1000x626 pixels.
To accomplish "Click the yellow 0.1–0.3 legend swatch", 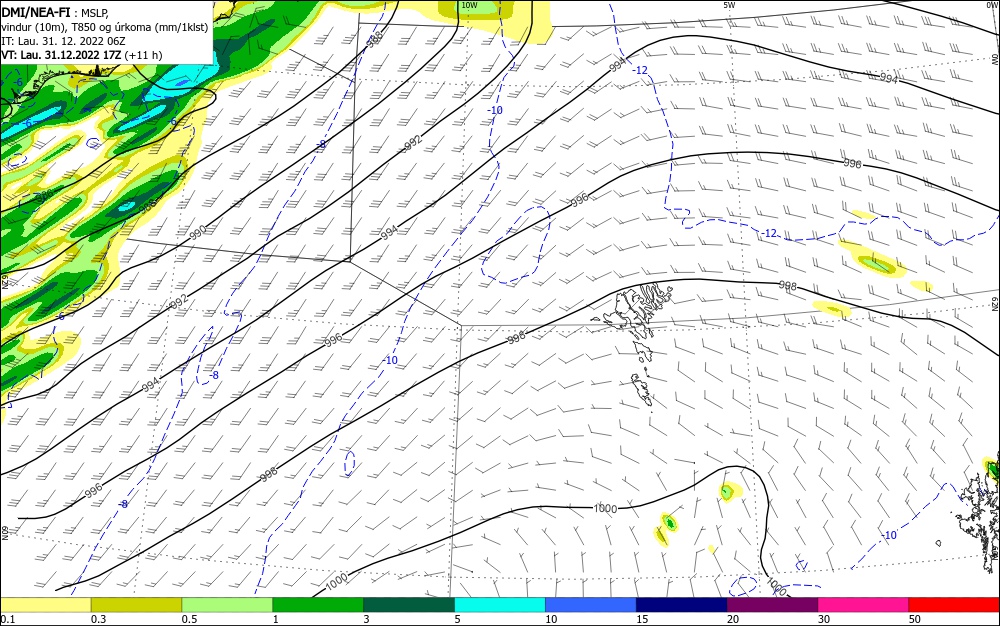I will click(x=45, y=605).
